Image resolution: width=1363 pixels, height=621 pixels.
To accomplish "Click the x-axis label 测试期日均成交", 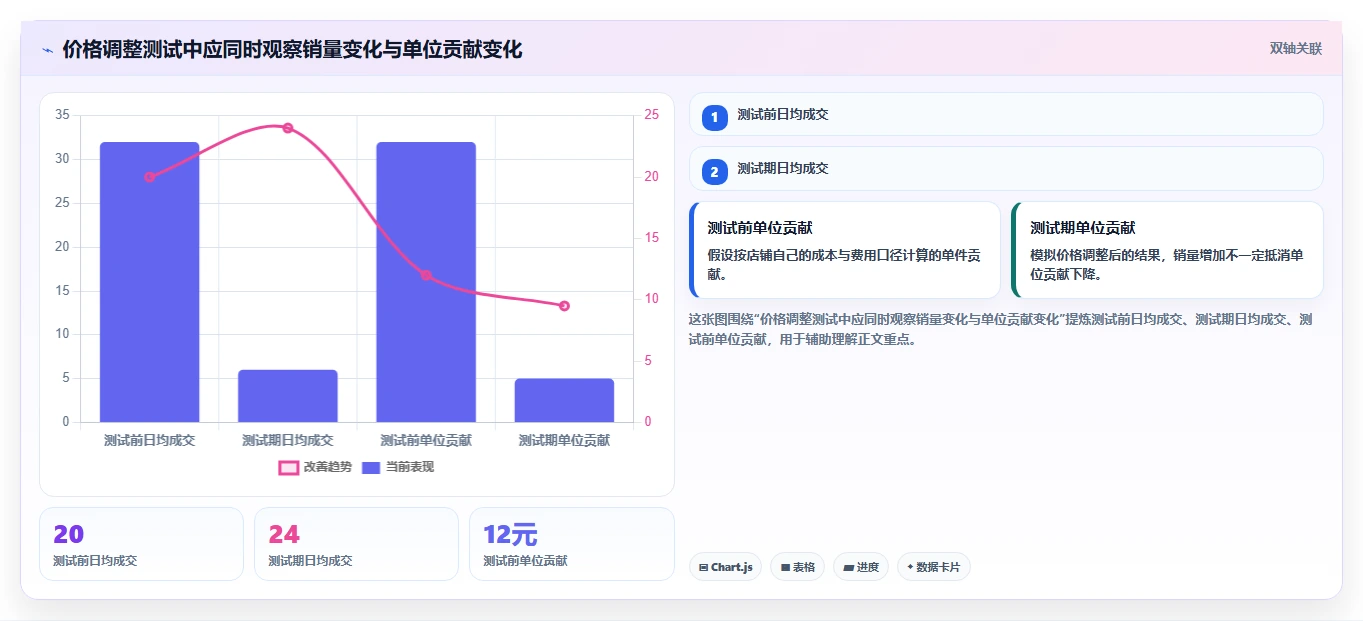I will [288, 440].
